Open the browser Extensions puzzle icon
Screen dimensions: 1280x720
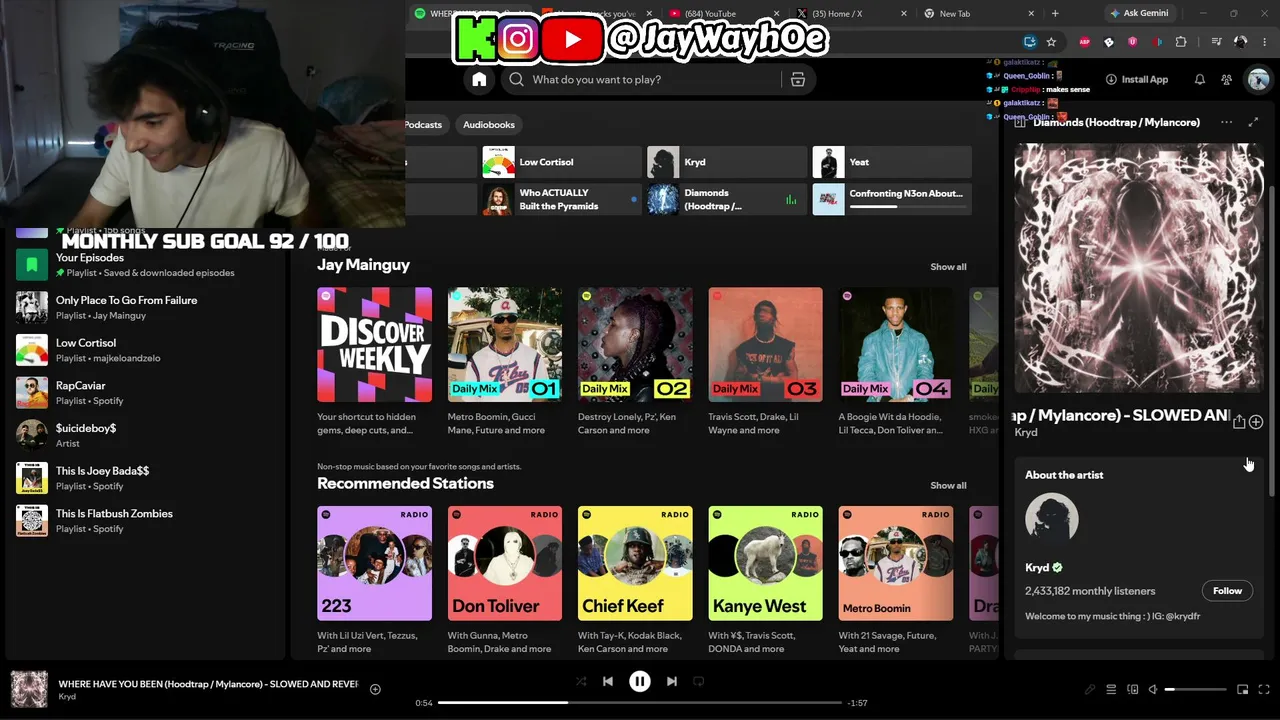tap(1181, 42)
